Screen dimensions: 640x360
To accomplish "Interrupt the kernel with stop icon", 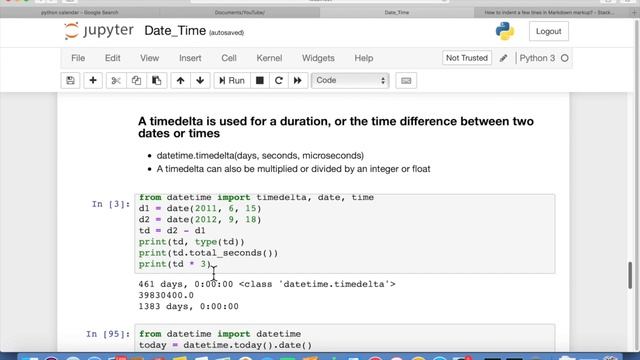I will click(x=260, y=80).
